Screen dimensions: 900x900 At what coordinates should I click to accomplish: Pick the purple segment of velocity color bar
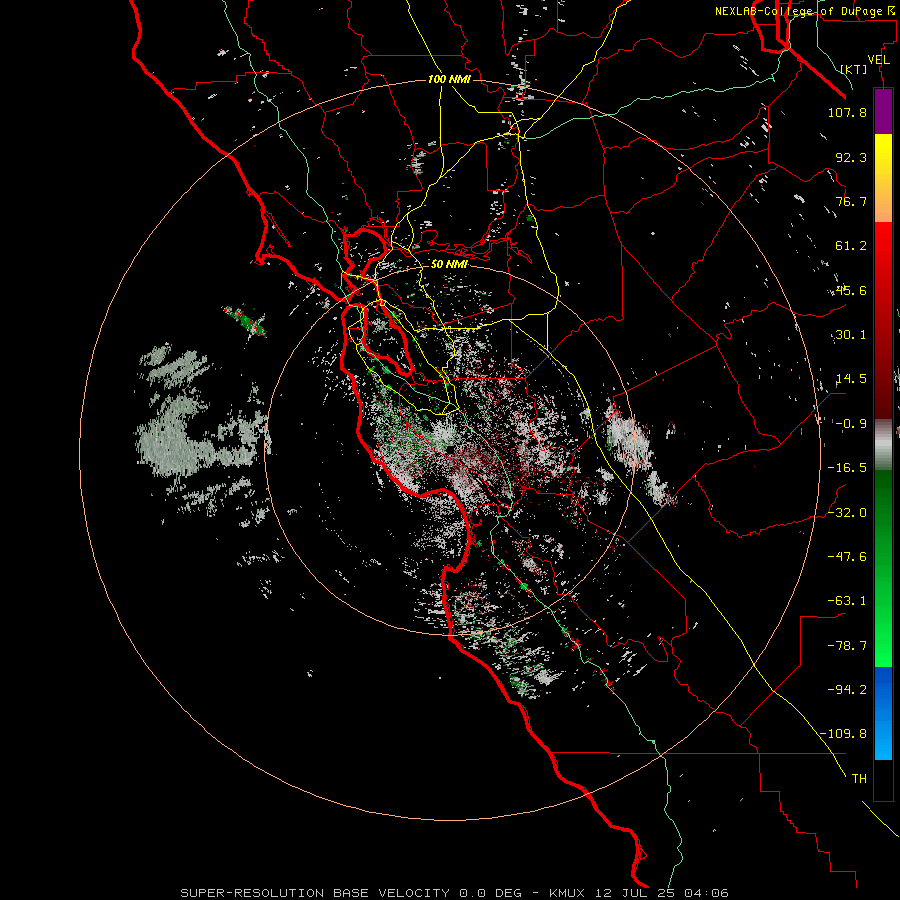coord(883,111)
